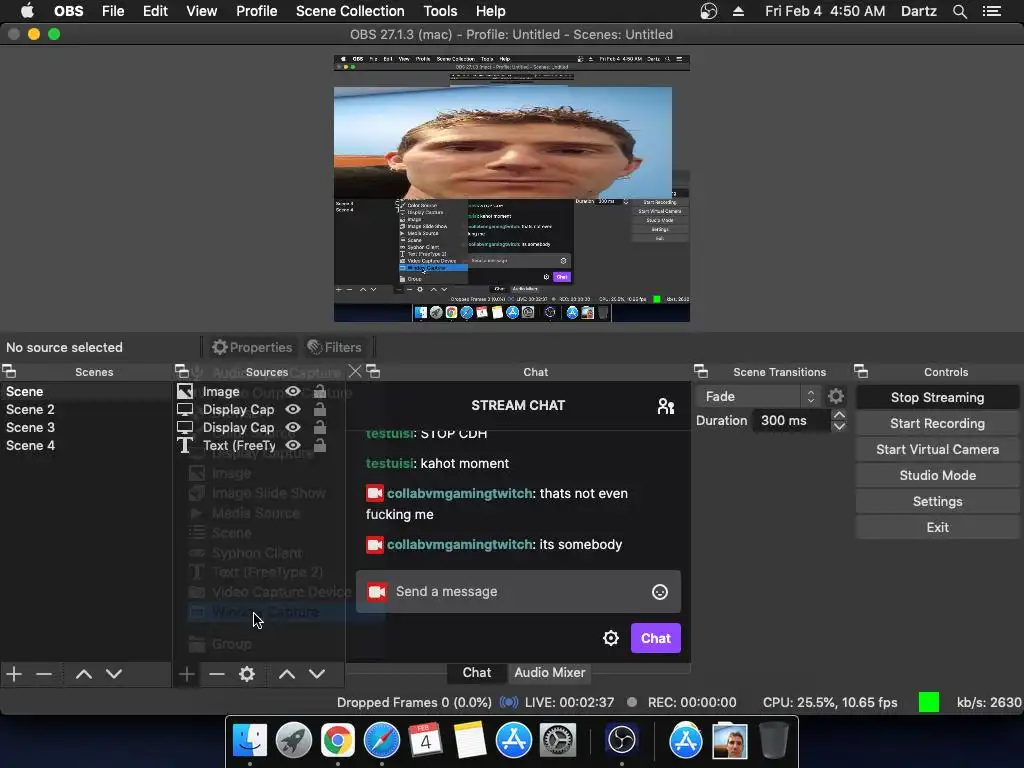Open the Fade transition dropdown
This screenshot has width=1024, height=768.
(758, 396)
